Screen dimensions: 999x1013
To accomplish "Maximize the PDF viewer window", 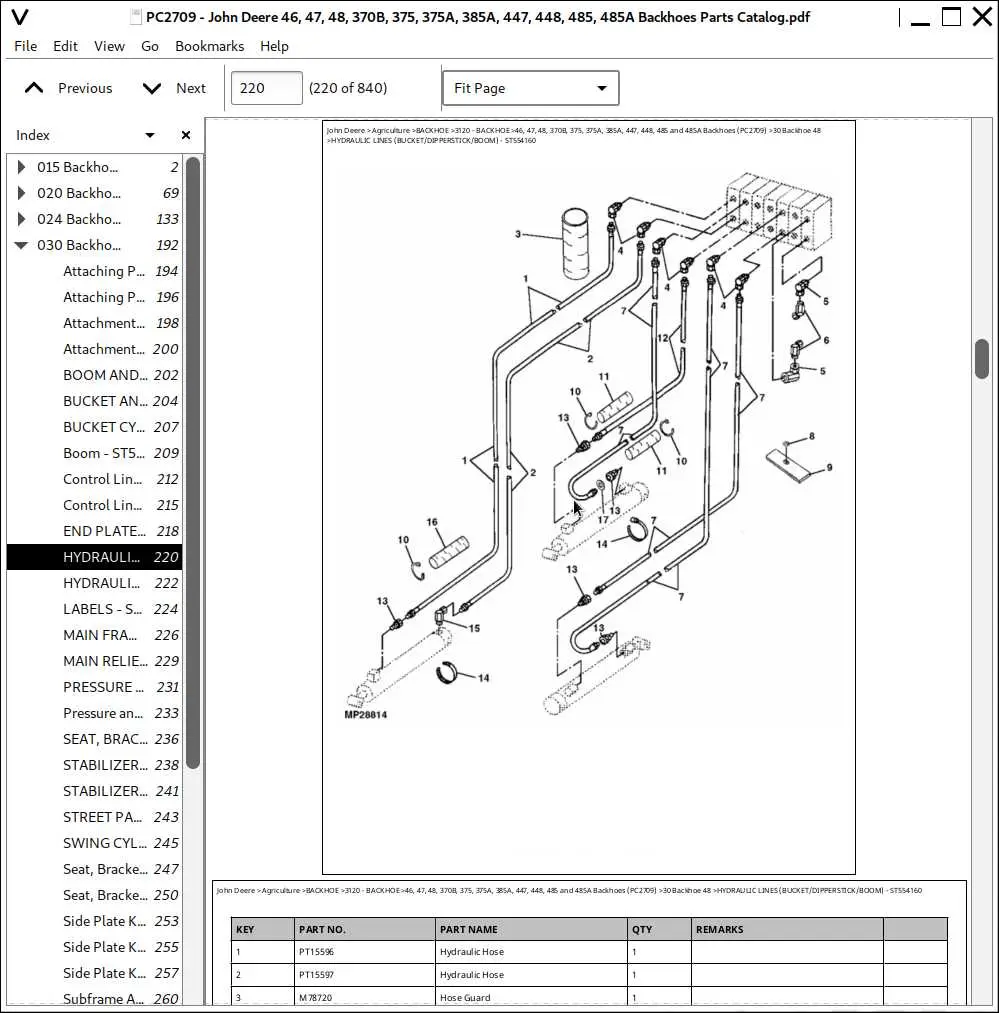I will (951, 16).
